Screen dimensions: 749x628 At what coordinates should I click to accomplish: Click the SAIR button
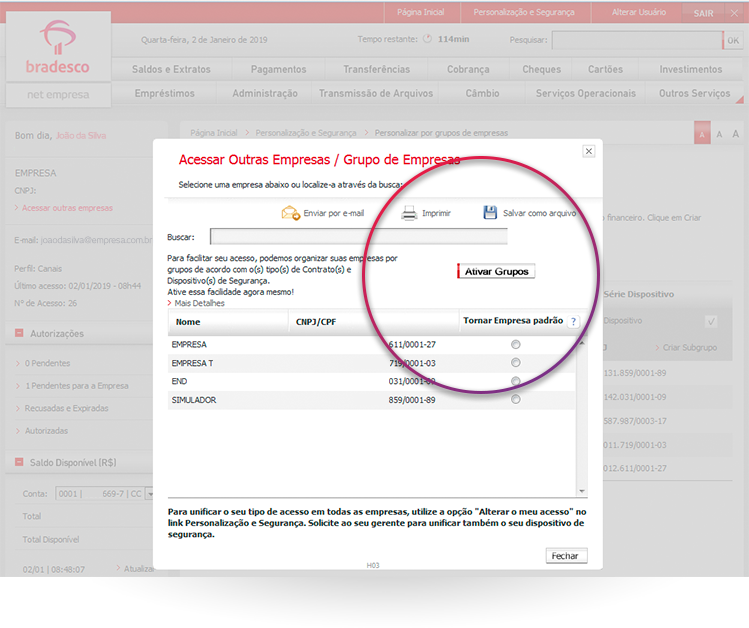point(703,13)
